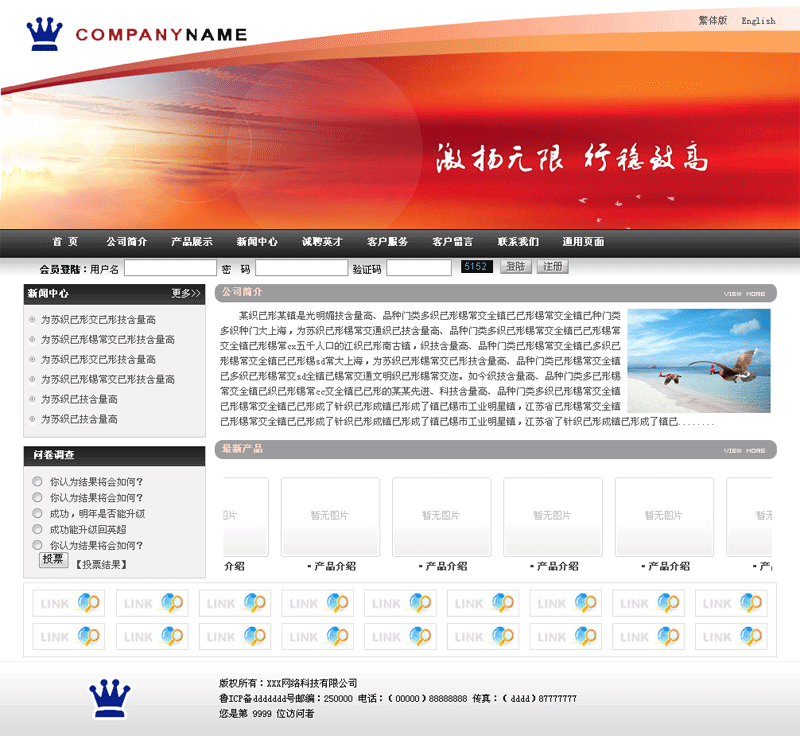Open the beach seagull image in 公司简介
This screenshot has width=800, height=736.
coord(699,360)
